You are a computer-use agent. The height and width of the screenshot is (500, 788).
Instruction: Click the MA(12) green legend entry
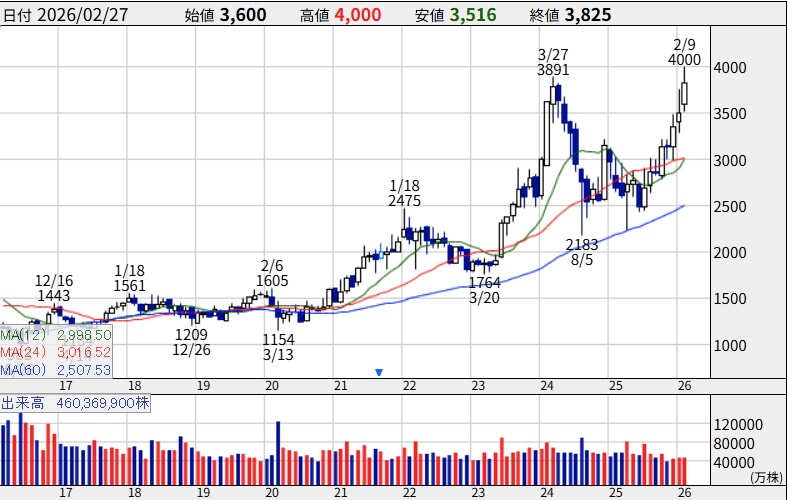pyautogui.click(x=55, y=332)
